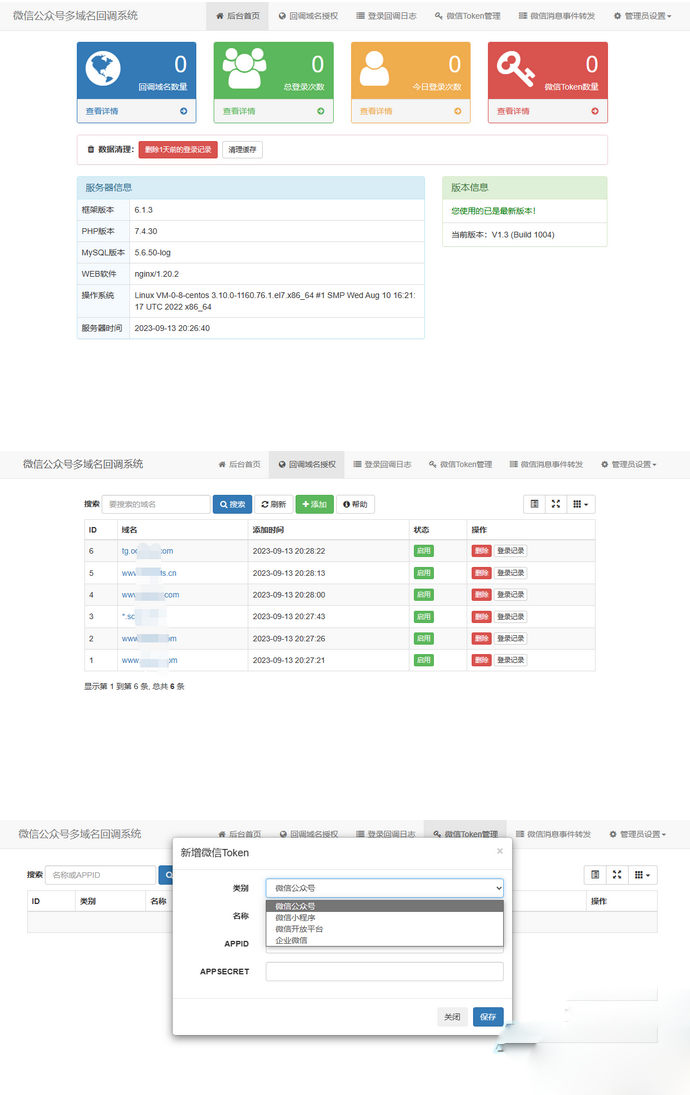The image size is (690, 1095).
Task: Click the APPSECRET input field
Action: coord(384,972)
